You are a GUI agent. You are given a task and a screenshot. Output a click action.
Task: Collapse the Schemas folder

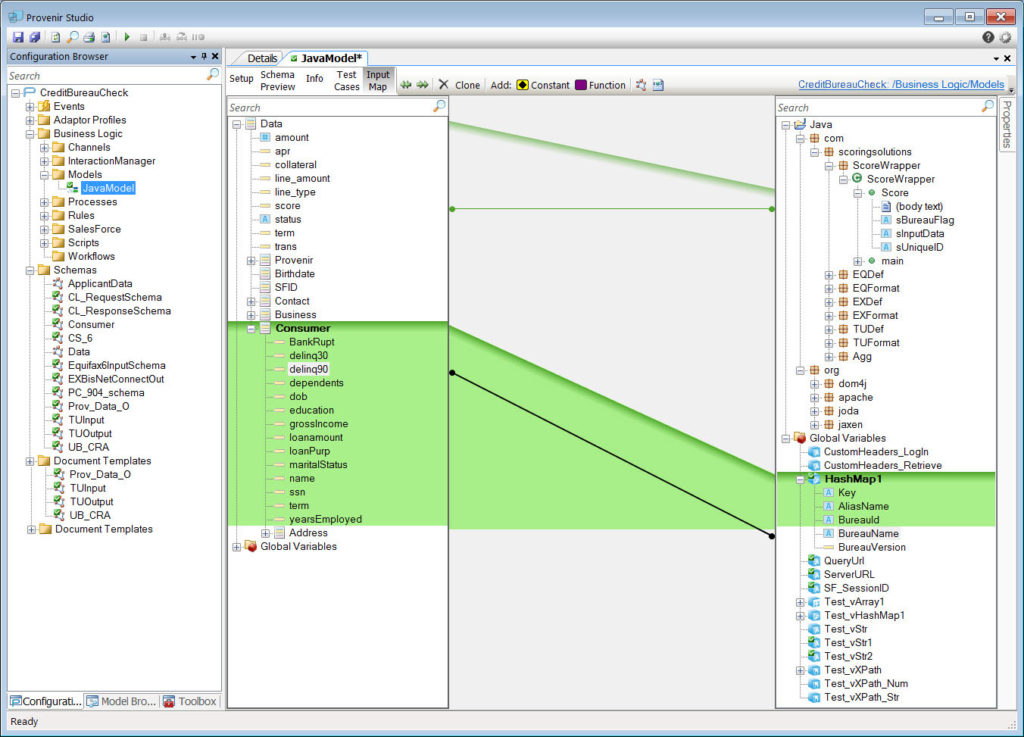pos(30,270)
